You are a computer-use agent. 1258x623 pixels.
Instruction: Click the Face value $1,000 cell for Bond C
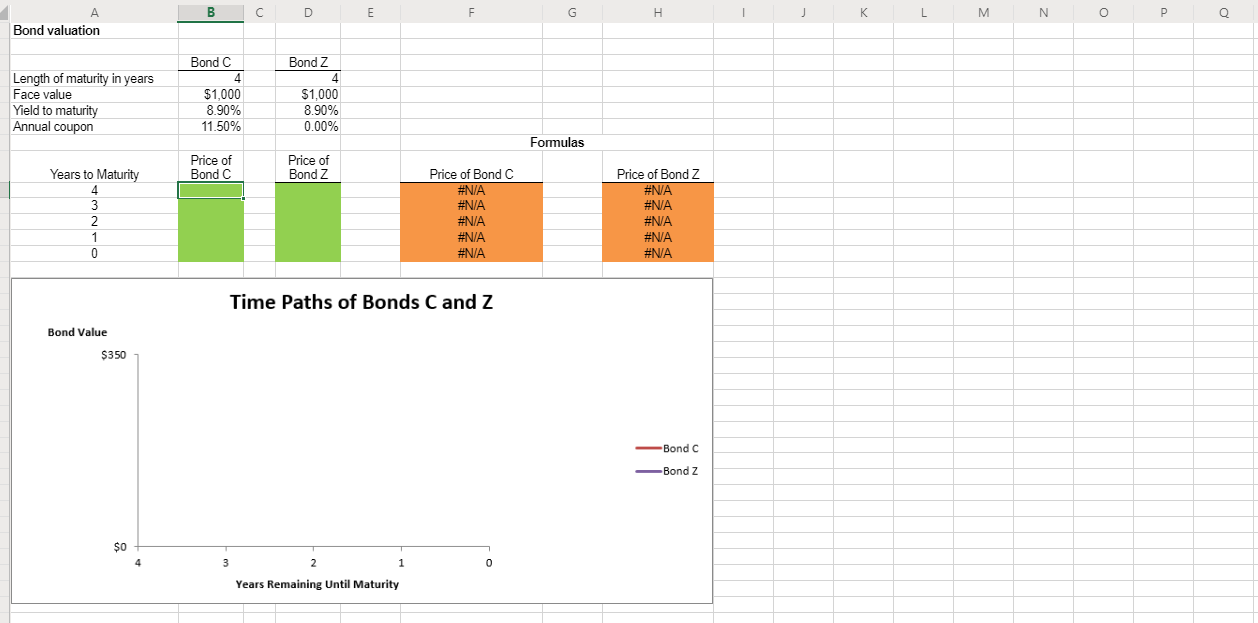coord(210,94)
